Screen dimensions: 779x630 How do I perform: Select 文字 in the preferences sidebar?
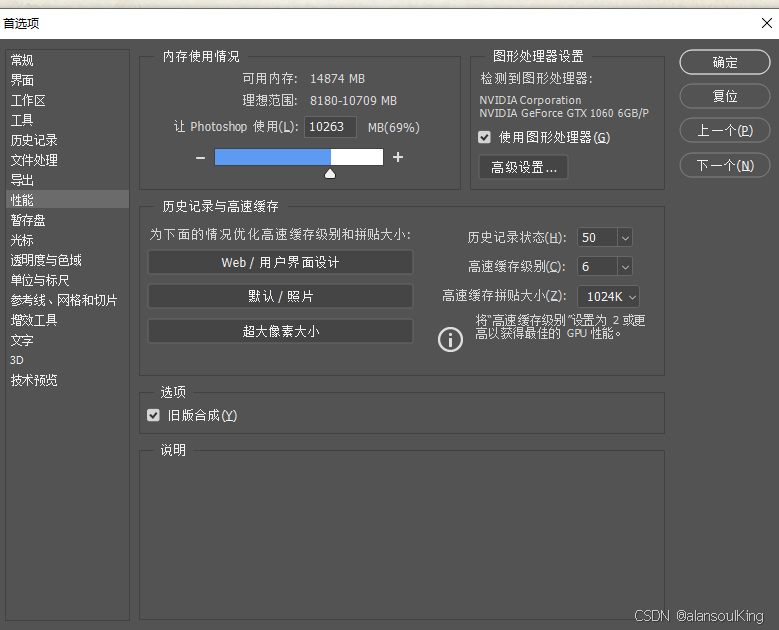click(x=67, y=340)
